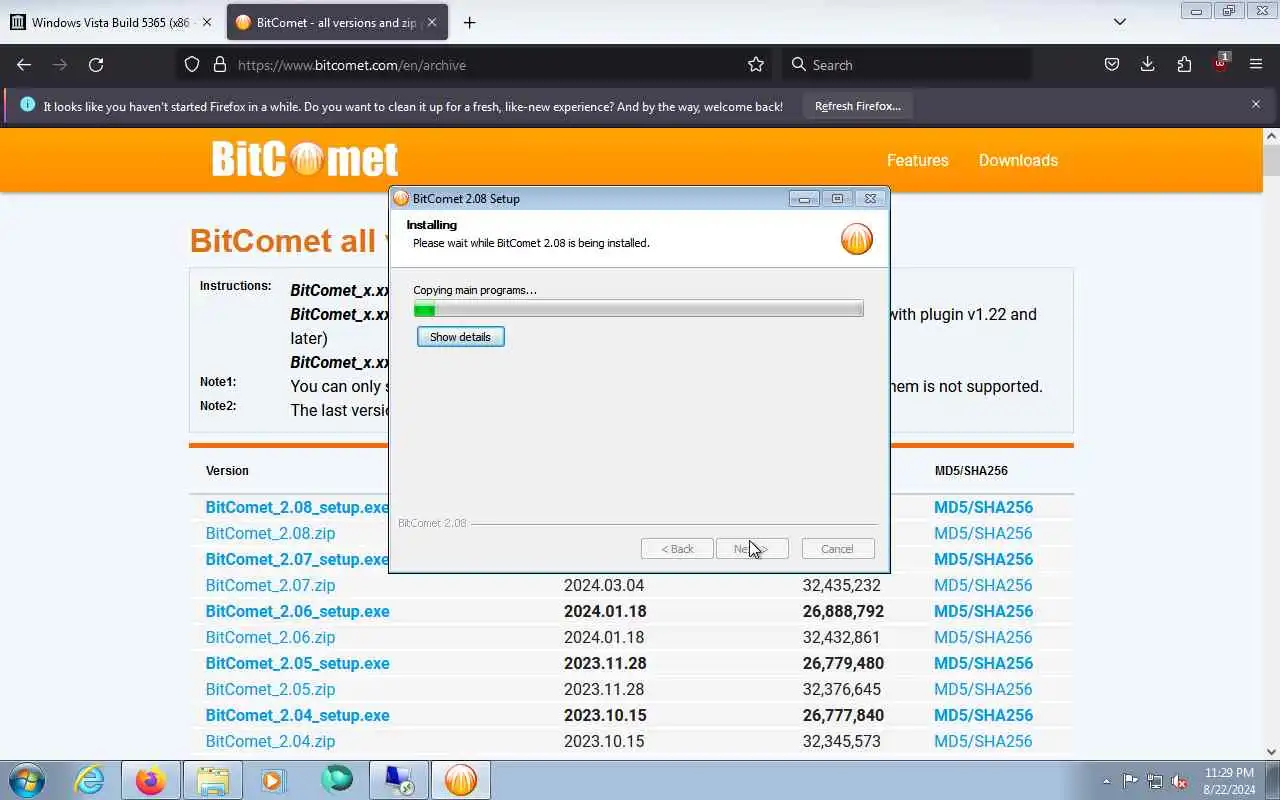Bookmark this page with star icon

point(756,64)
